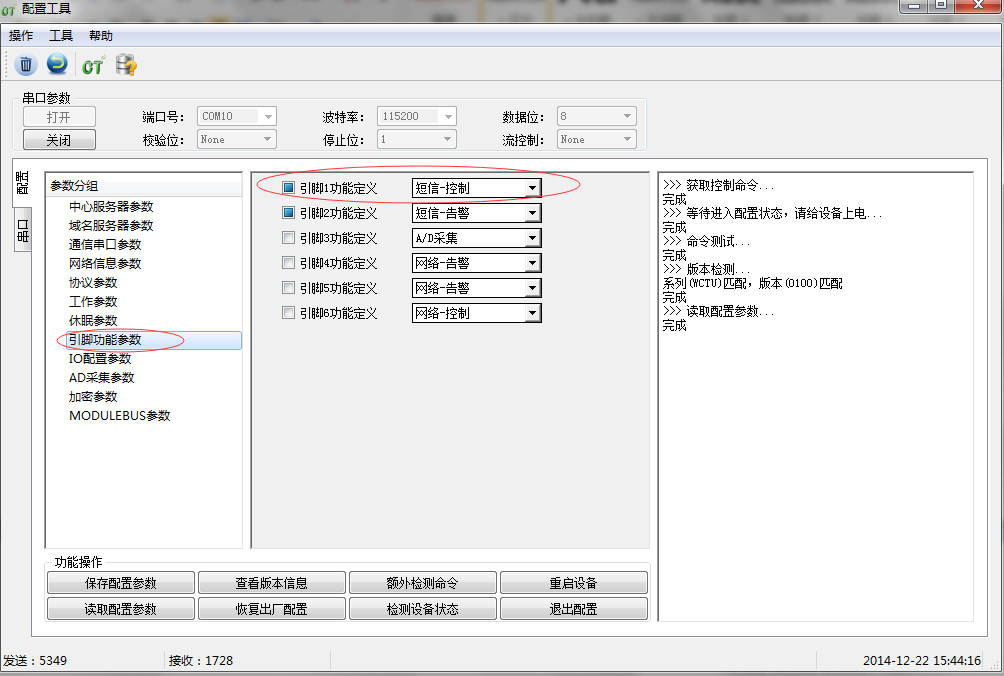Open the 操作 menu

(20, 36)
